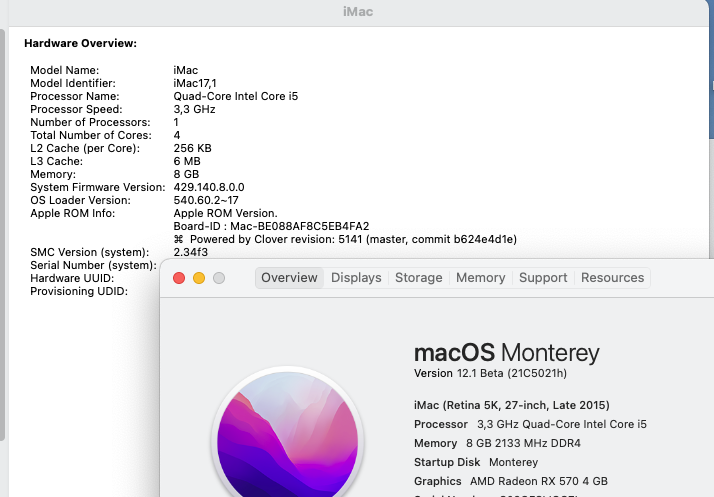
Task: Open the Storage tab
Action: pos(418,278)
